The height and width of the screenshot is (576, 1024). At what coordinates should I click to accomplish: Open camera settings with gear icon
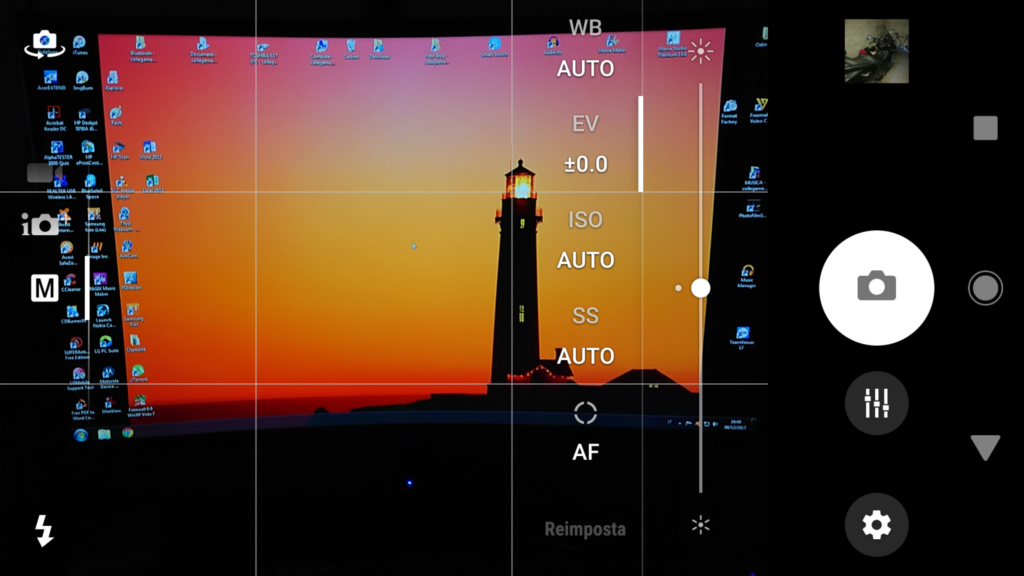[876, 524]
